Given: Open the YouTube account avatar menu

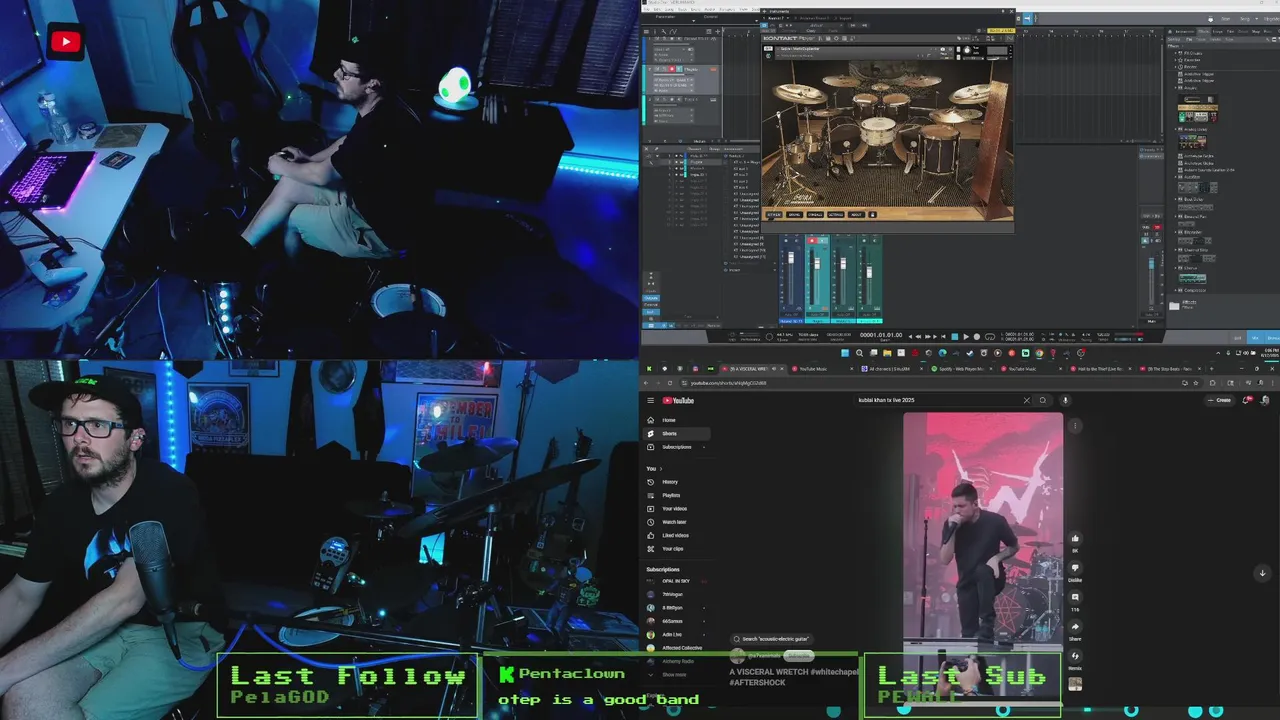Looking at the screenshot, I should 1265,400.
